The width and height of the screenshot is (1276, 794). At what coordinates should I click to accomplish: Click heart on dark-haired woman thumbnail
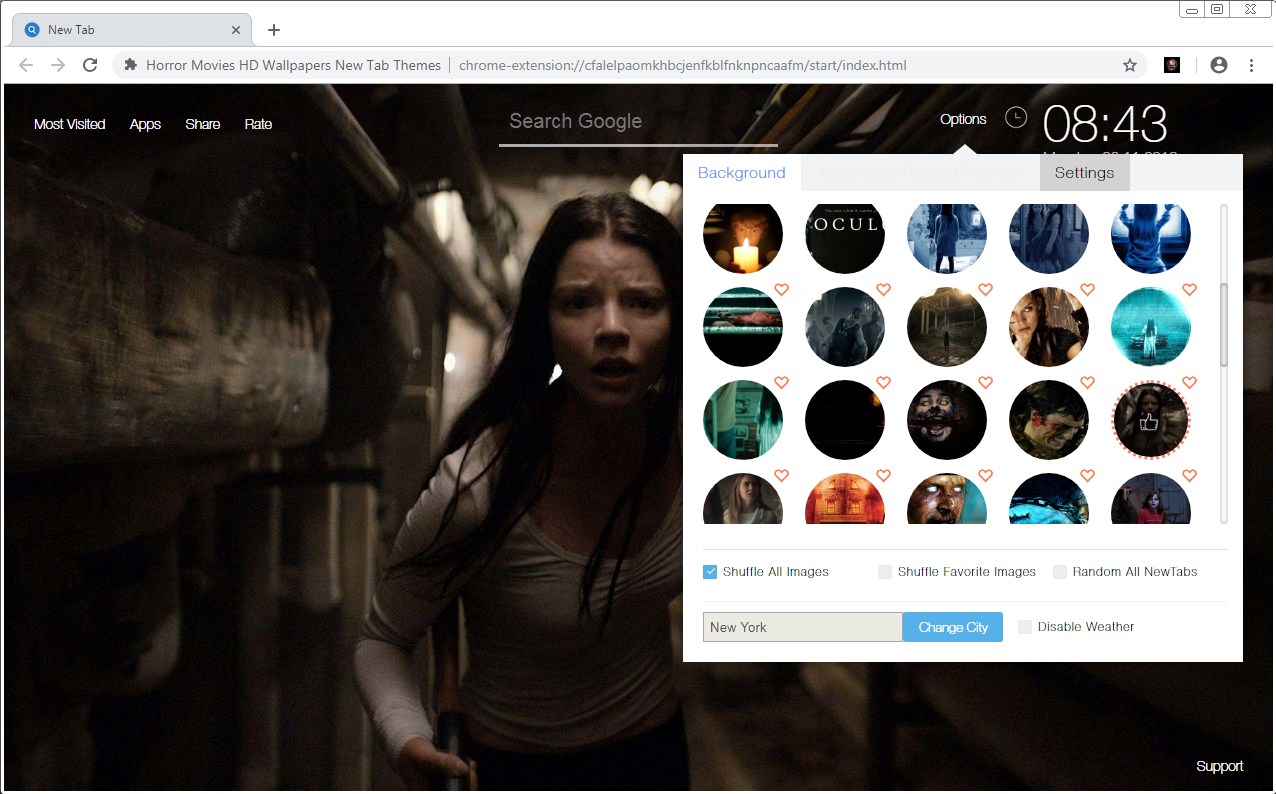pos(1088,290)
